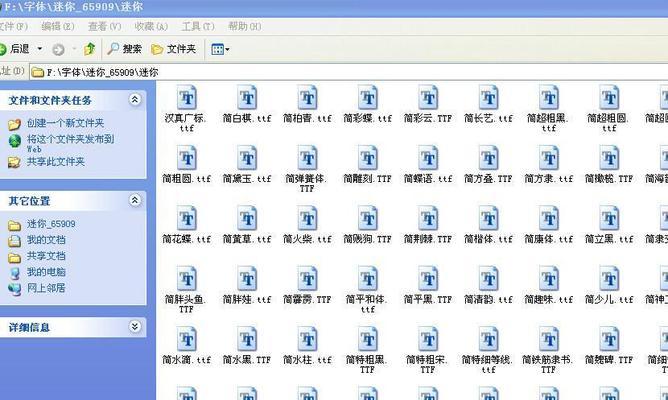Select the 简立黑.ttf font file icon
Viewport: 668px width, 400px height.
tap(609, 219)
